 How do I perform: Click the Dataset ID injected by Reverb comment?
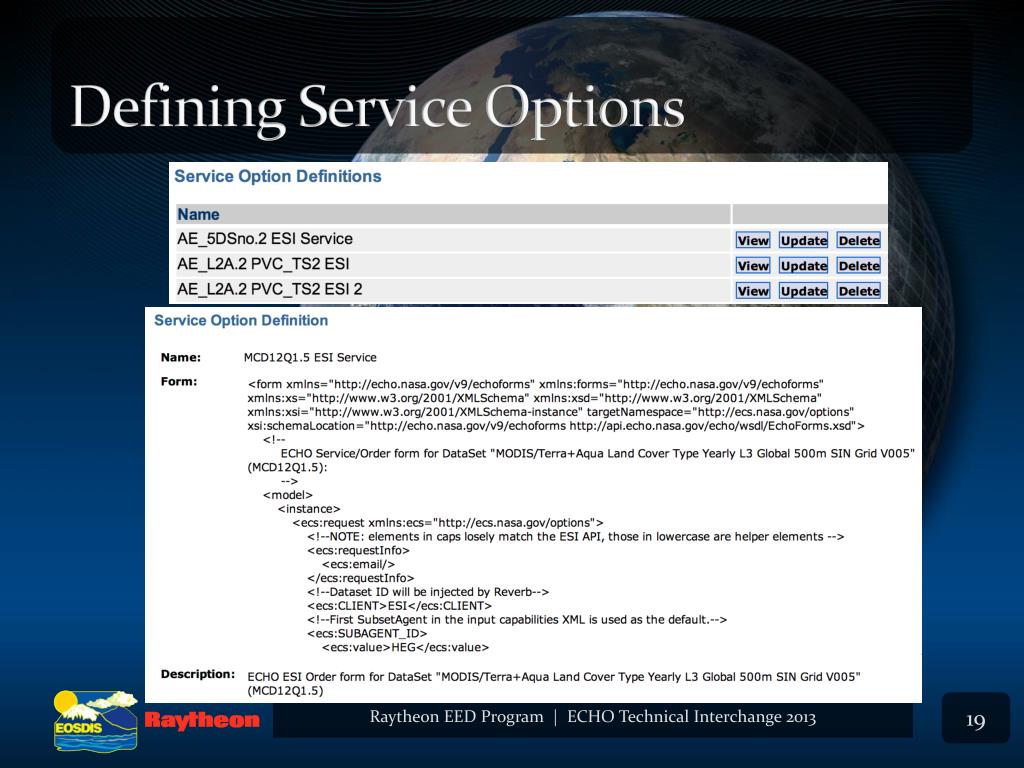pyautogui.click(x=428, y=592)
